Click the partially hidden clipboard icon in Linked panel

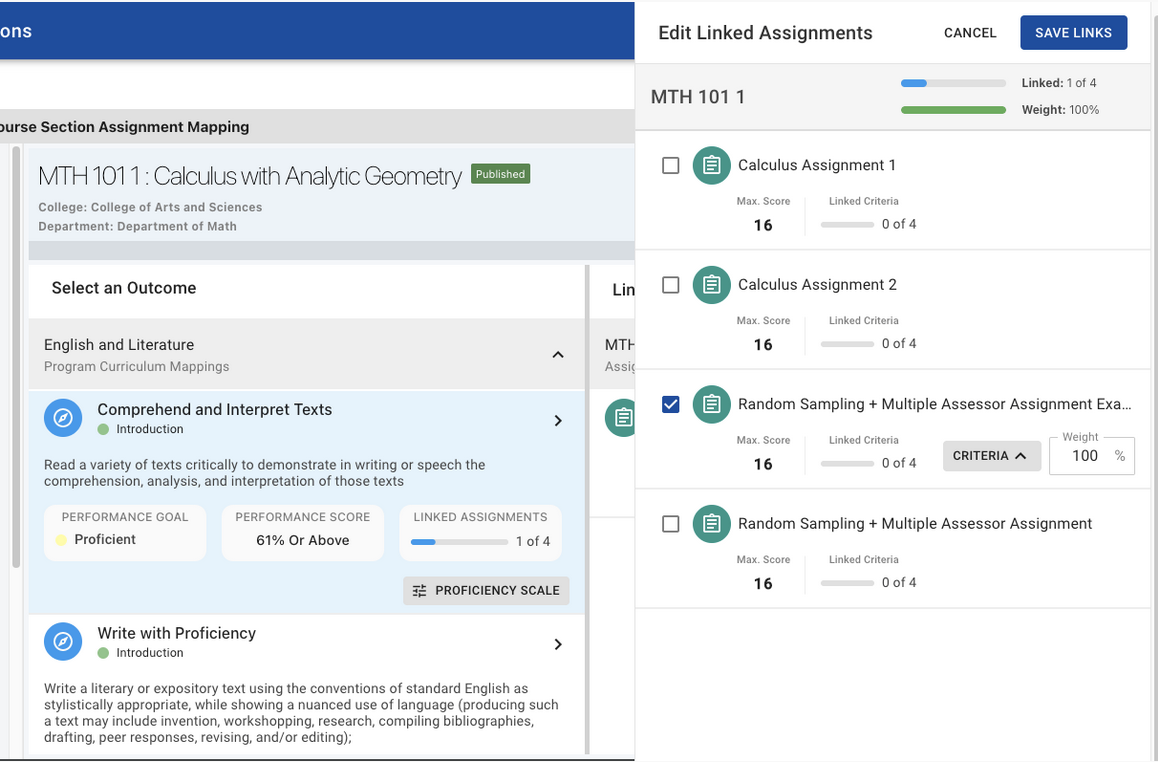(x=621, y=417)
